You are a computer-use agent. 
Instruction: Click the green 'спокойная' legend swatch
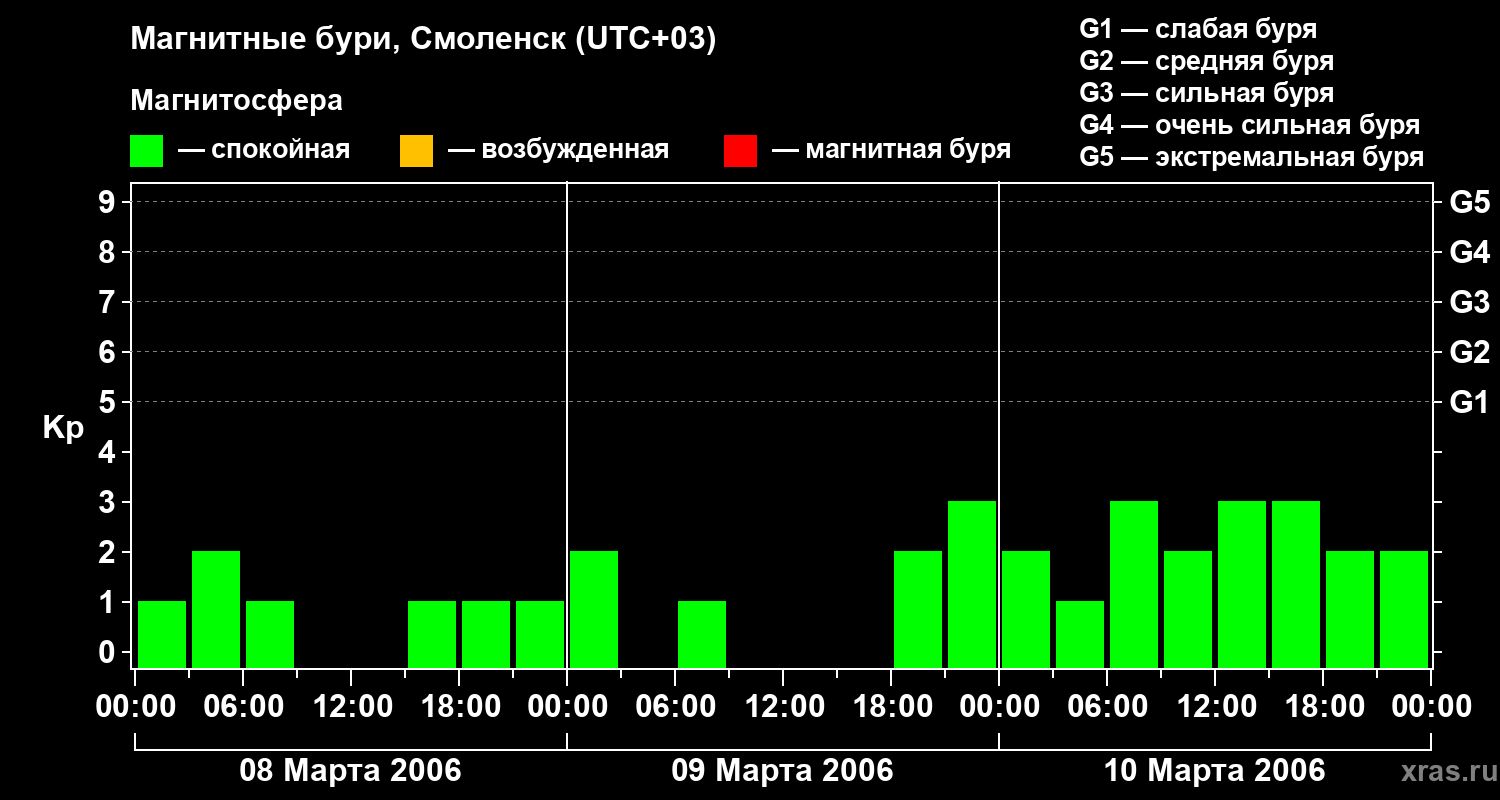[147, 151]
